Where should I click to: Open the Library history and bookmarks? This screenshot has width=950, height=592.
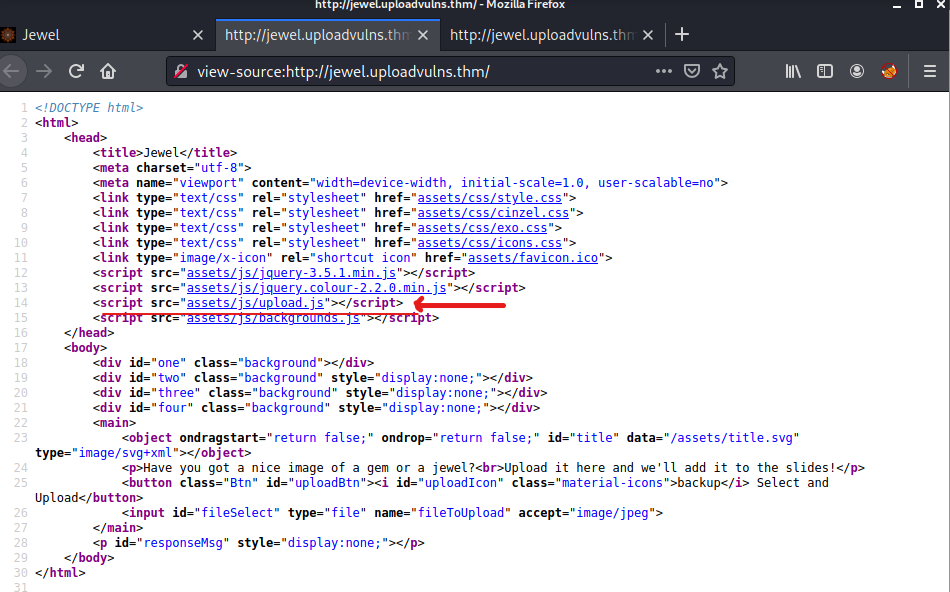(x=793, y=72)
